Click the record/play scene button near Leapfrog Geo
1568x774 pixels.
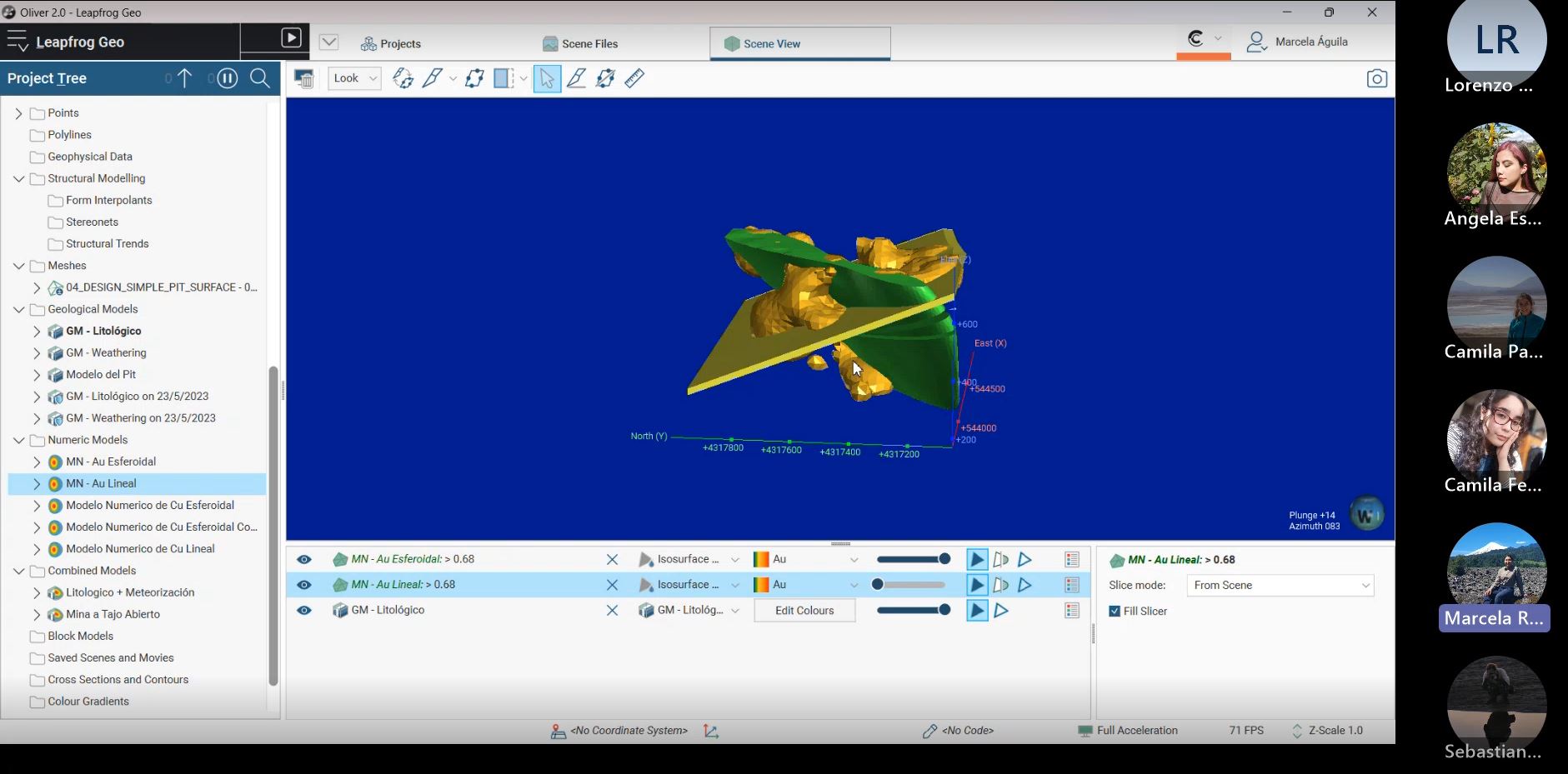[291, 37]
